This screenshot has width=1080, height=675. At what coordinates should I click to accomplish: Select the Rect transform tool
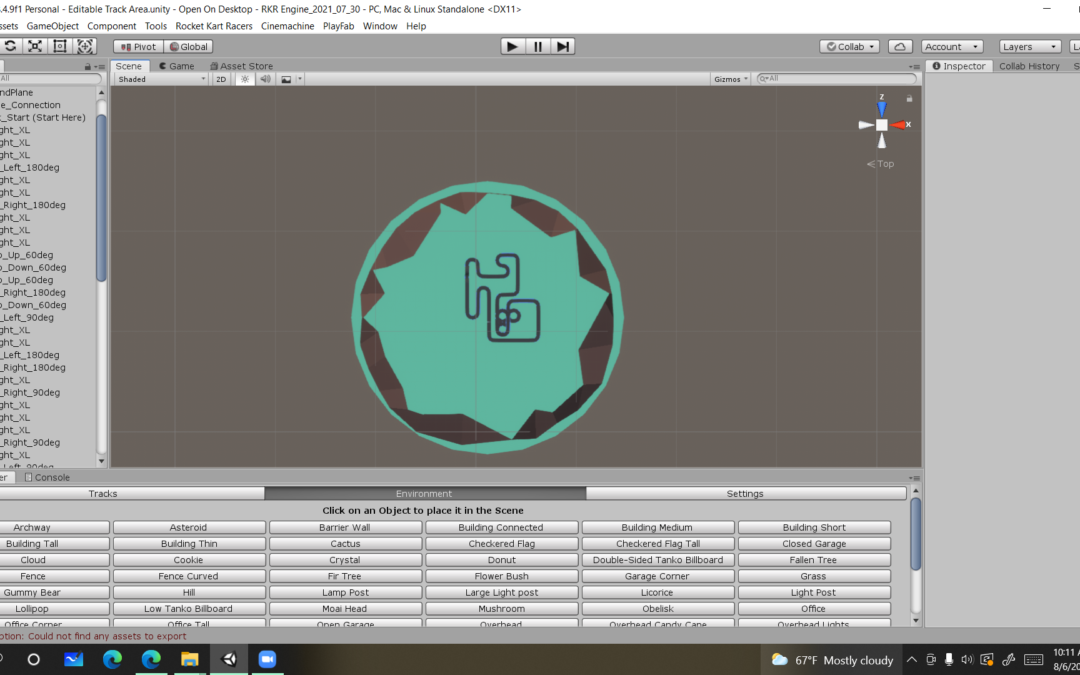point(60,46)
